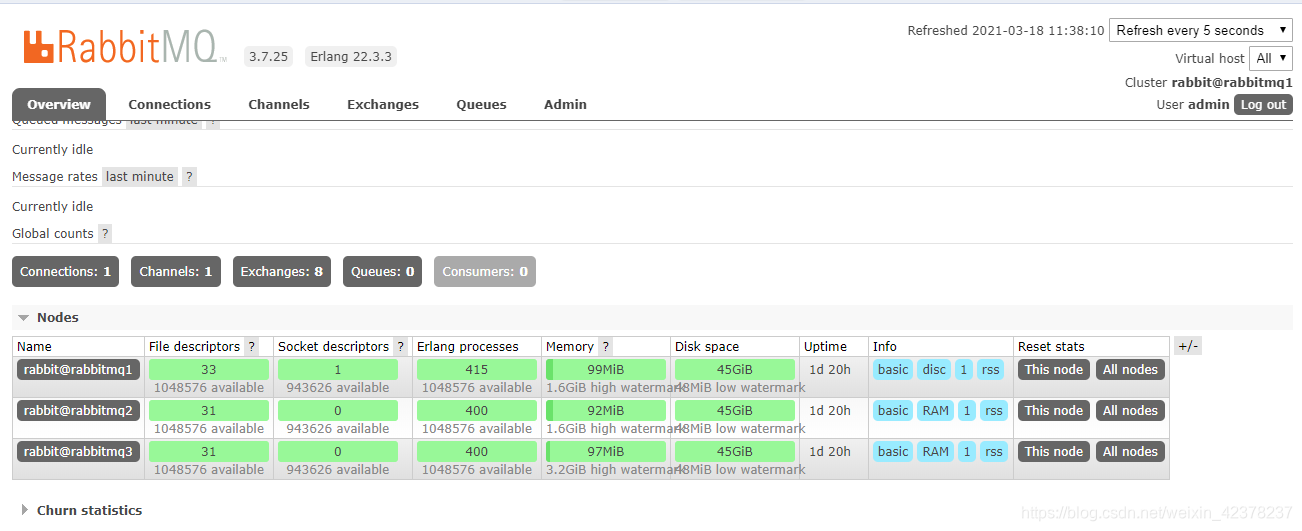Click the basic tag for rabbitmq2
This screenshot has width=1302, height=531.
pos(893,410)
